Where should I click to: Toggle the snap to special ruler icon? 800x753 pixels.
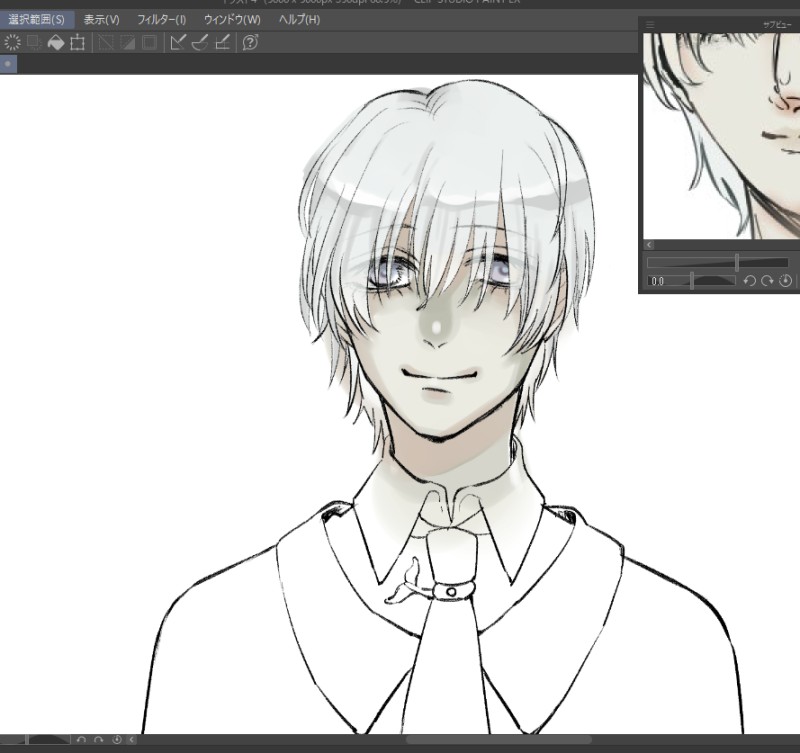point(200,42)
